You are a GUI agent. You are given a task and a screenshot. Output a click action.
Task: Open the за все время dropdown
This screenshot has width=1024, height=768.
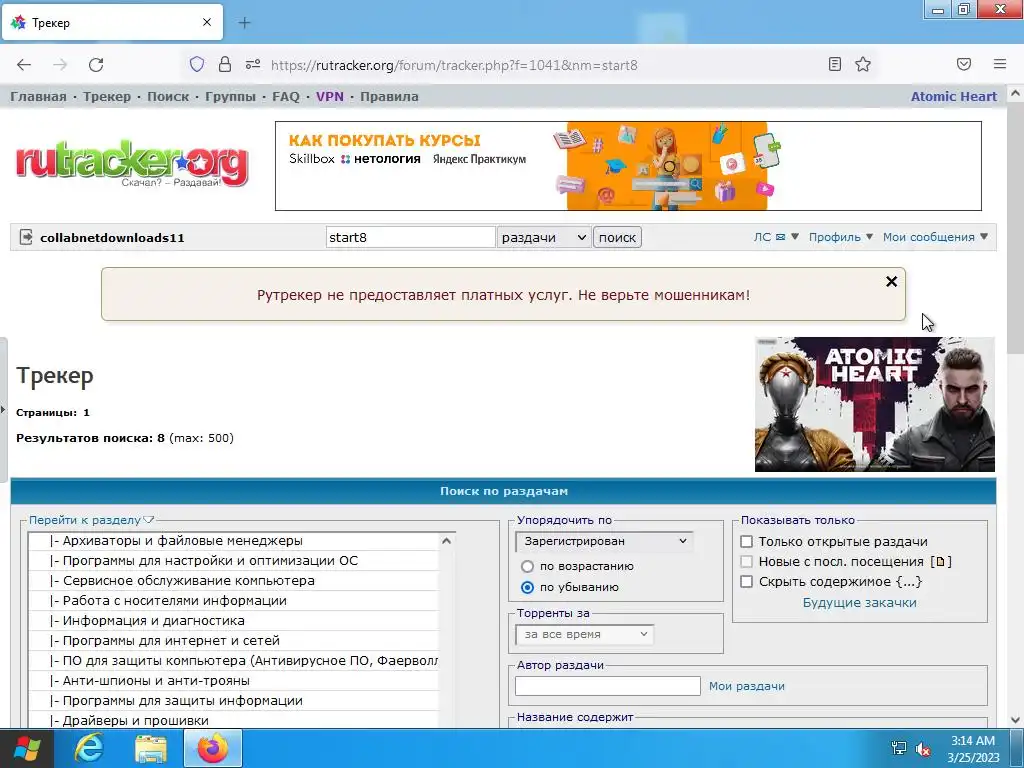pyautogui.click(x=584, y=634)
